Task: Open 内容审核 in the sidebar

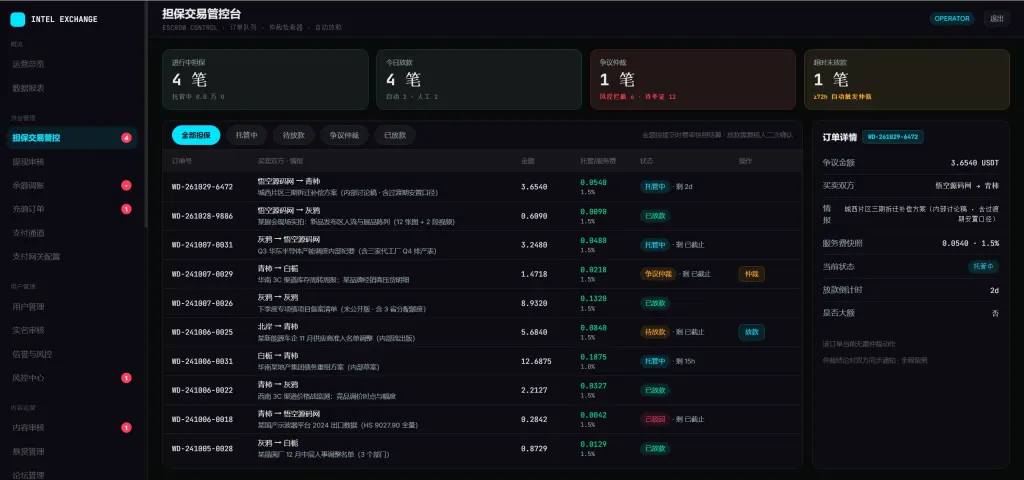Action: point(72,428)
